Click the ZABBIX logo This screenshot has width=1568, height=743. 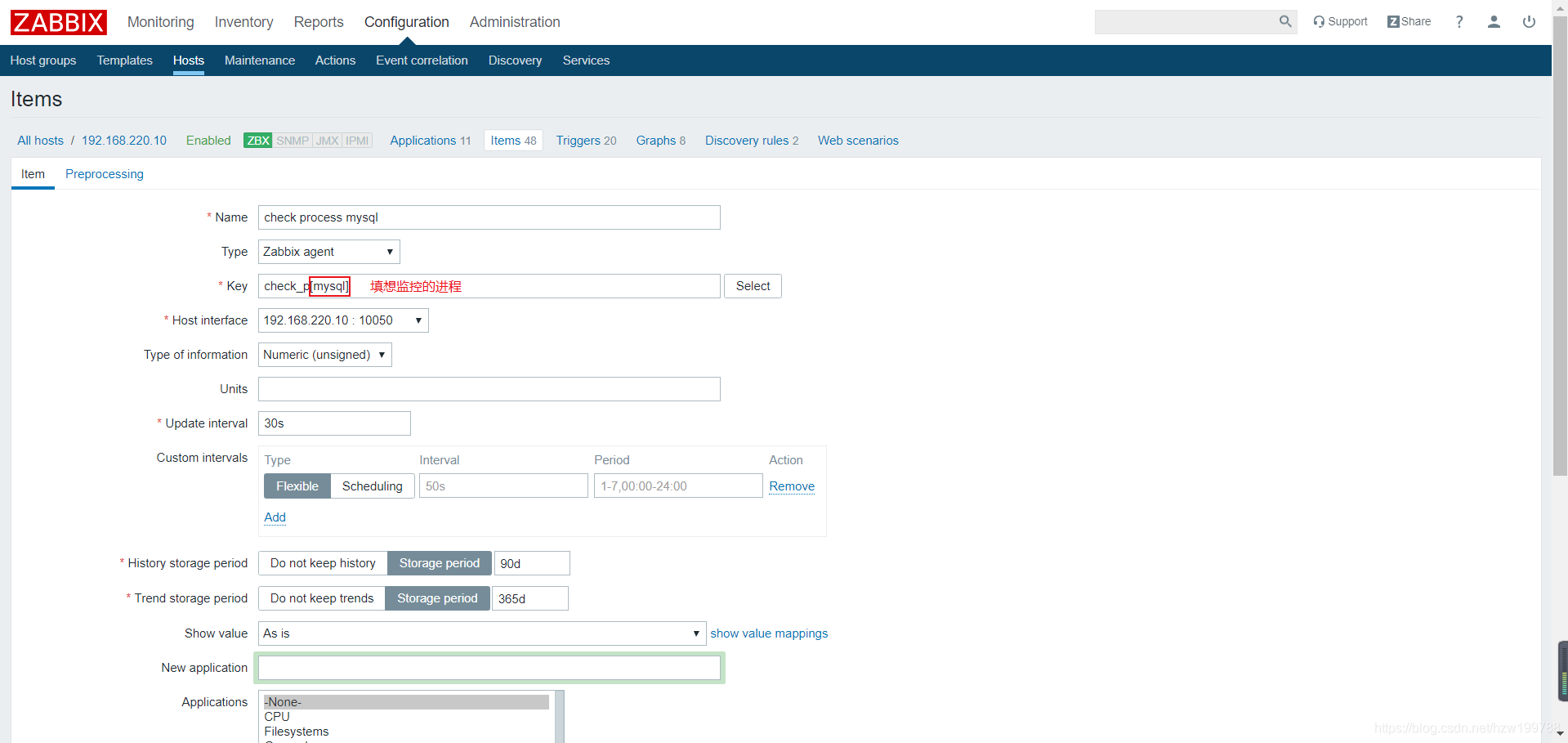(x=58, y=22)
